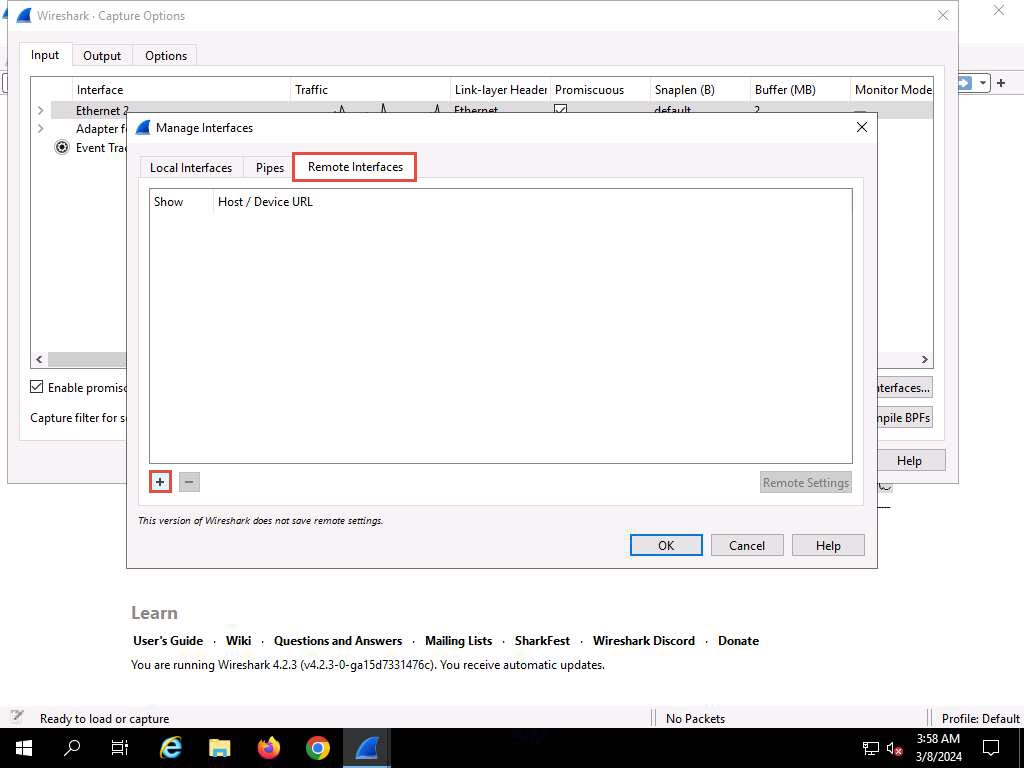Click the plus button to add remote interface

coord(160,482)
